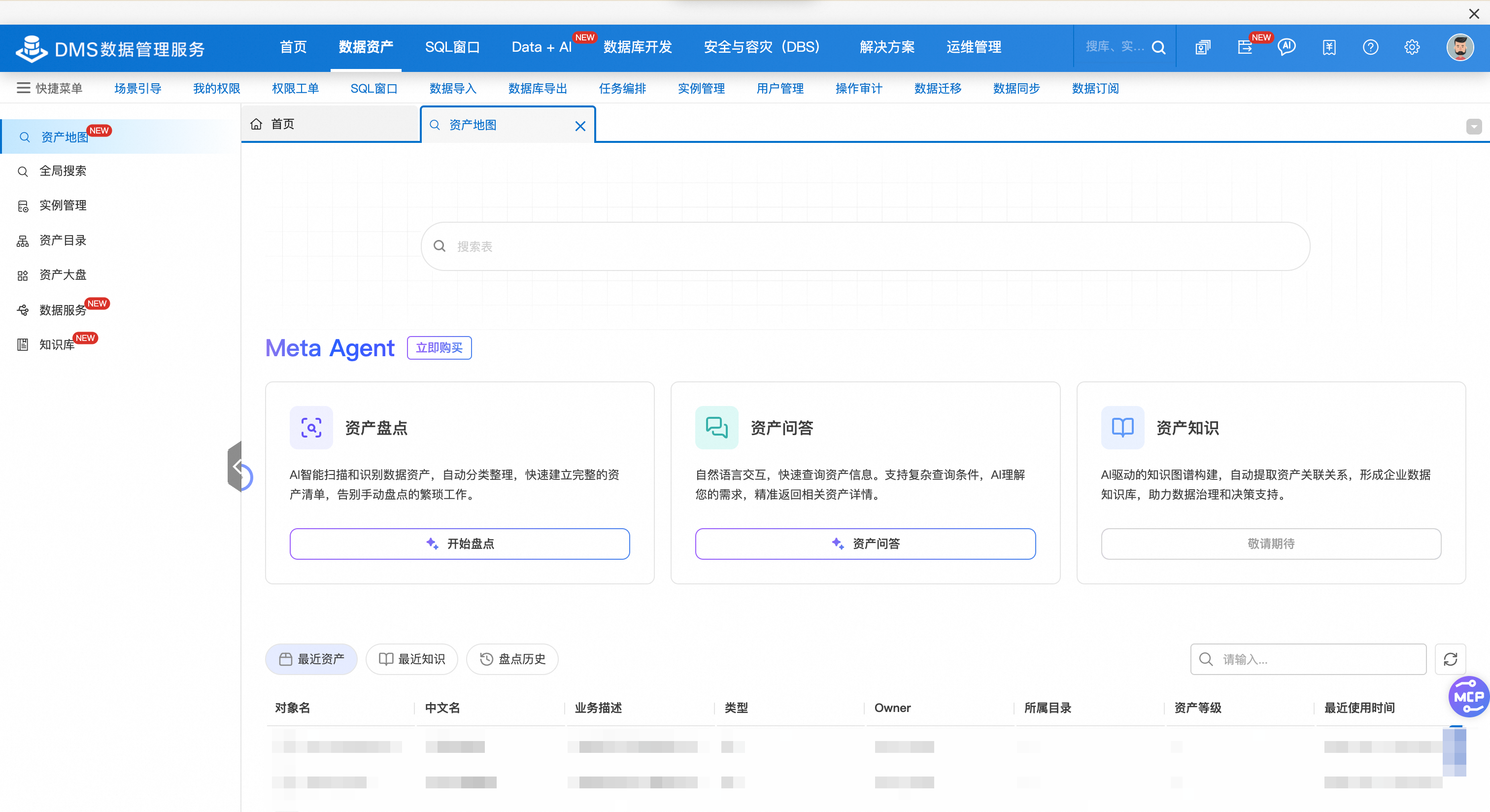Image resolution: width=1490 pixels, height=812 pixels.
Task: Open the user avatar profile icon
Action: tap(1459, 47)
